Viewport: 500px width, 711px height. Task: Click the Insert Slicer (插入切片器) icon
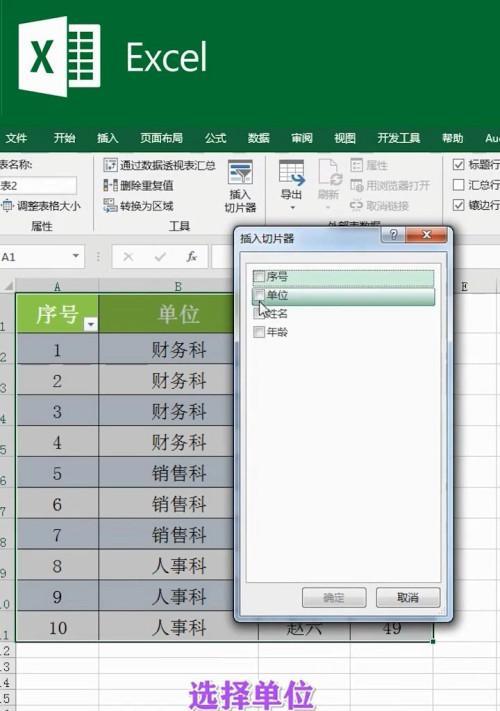coord(240,173)
